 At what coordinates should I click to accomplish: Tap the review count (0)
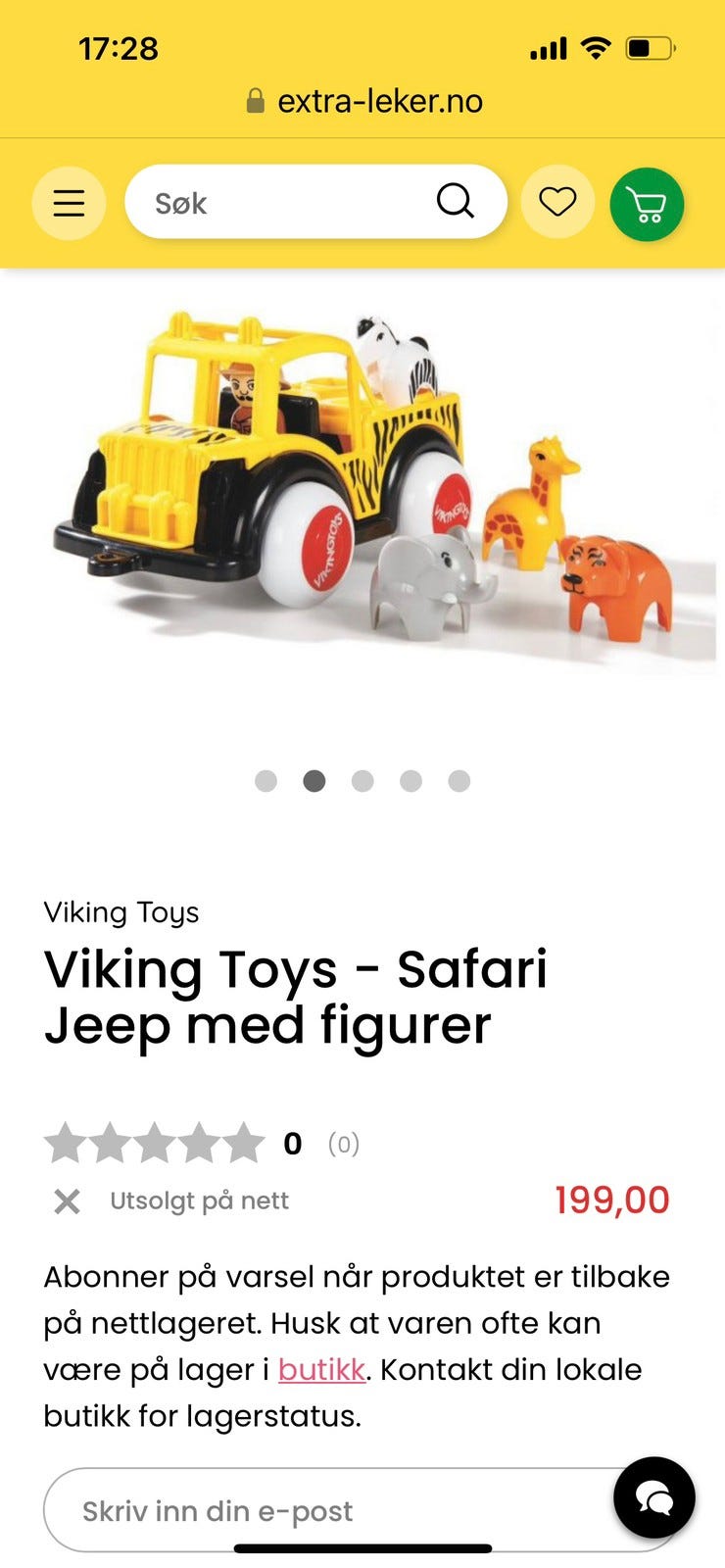click(x=344, y=1144)
